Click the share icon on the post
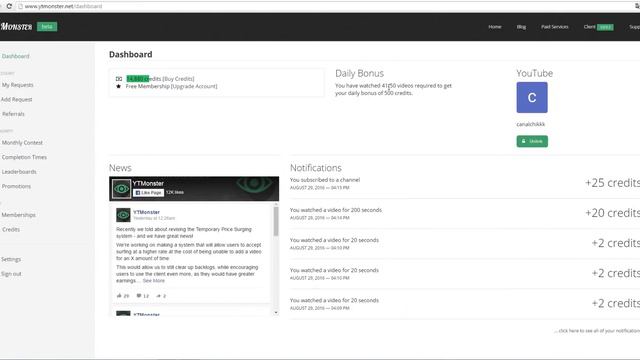 click(x=159, y=296)
